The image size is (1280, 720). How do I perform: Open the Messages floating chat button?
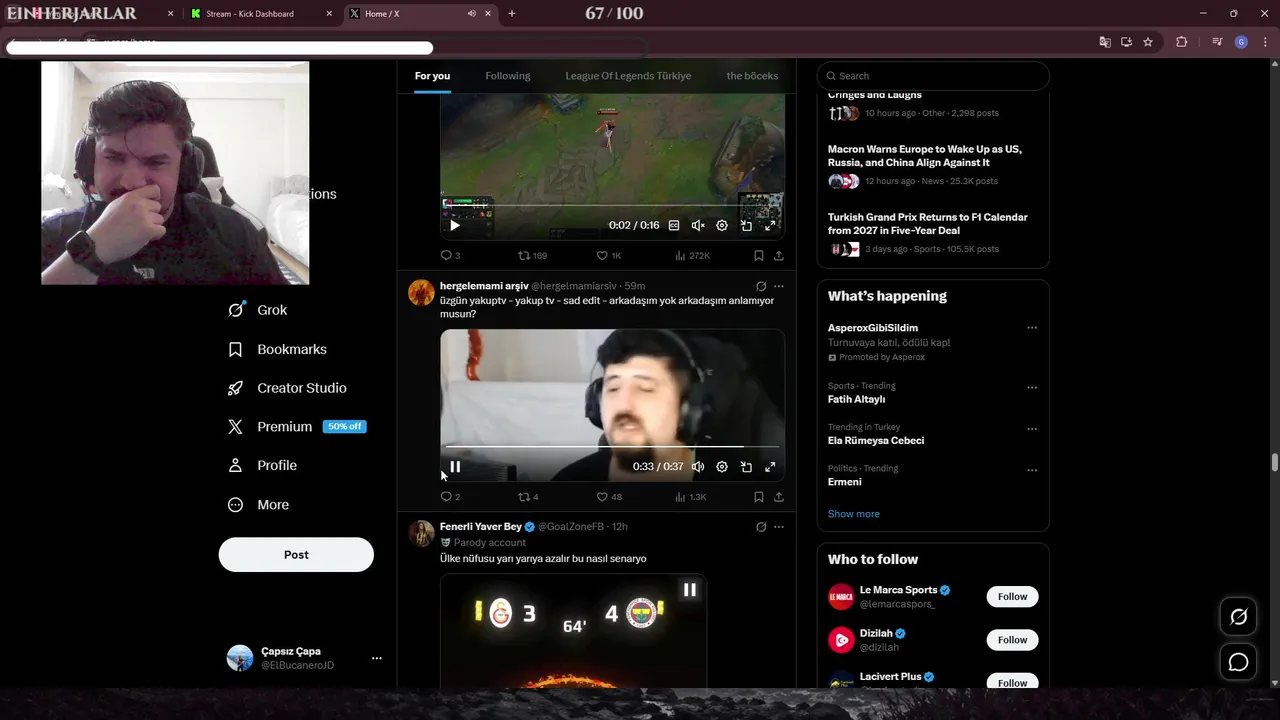point(1238,662)
